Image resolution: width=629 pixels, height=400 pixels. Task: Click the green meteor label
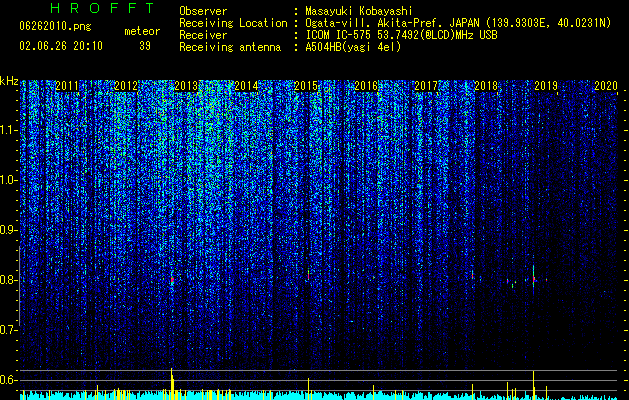(142, 31)
